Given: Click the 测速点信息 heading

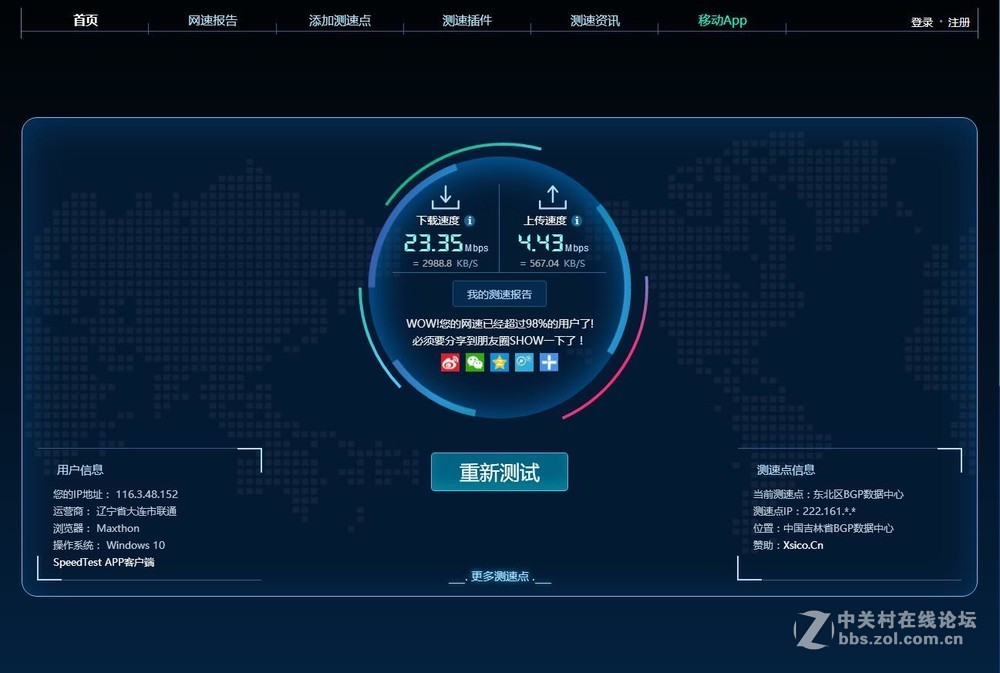Looking at the screenshot, I should [786, 470].
